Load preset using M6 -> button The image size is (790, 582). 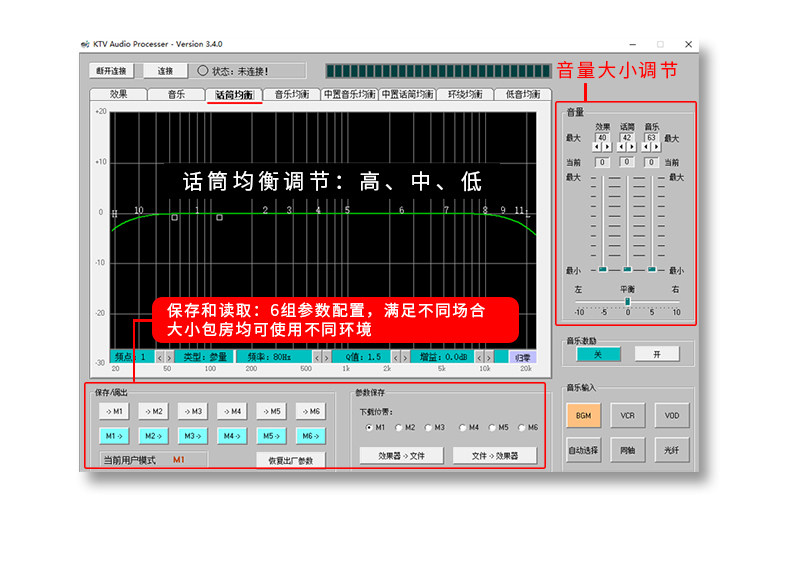(310, 436)
